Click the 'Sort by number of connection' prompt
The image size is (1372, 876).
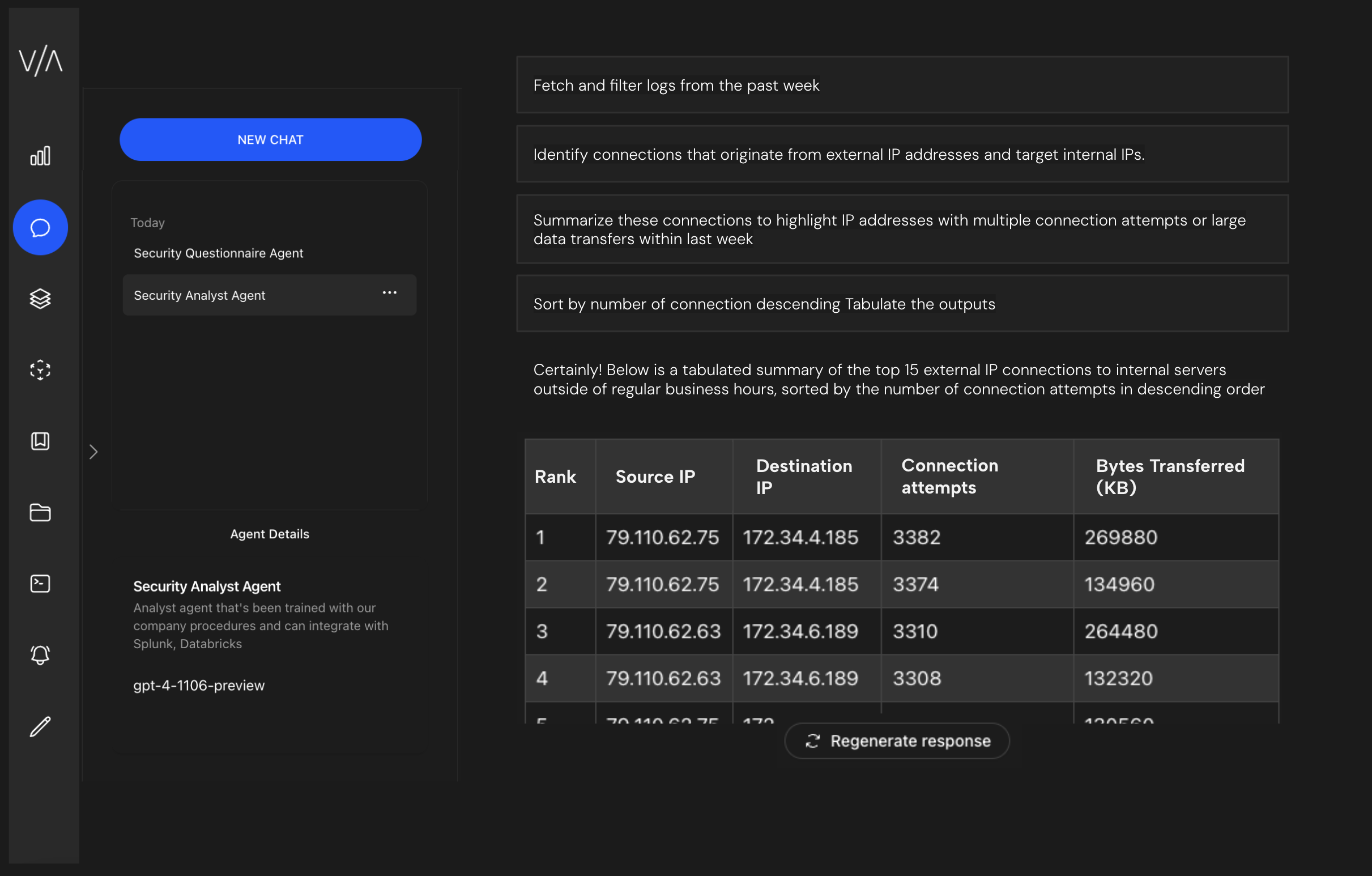pyautogui.click(x=902, y=304)
